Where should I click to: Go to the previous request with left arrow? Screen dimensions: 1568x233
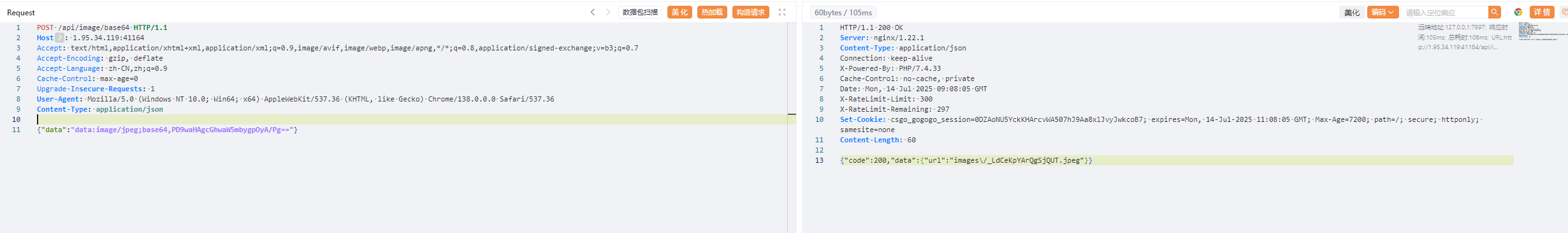pos(593,12)
